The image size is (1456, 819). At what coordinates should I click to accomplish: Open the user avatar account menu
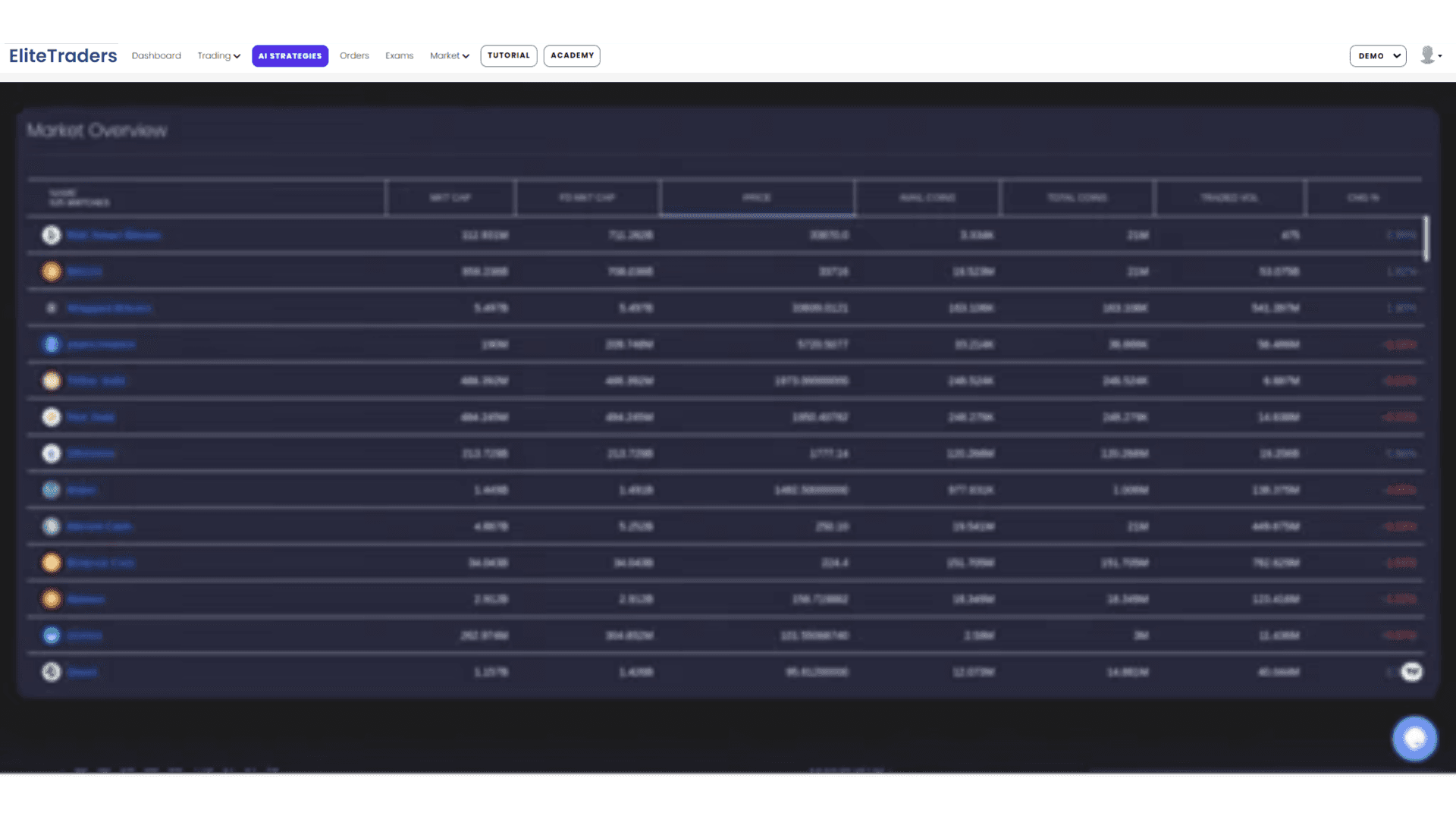[x=1430, y=55]
